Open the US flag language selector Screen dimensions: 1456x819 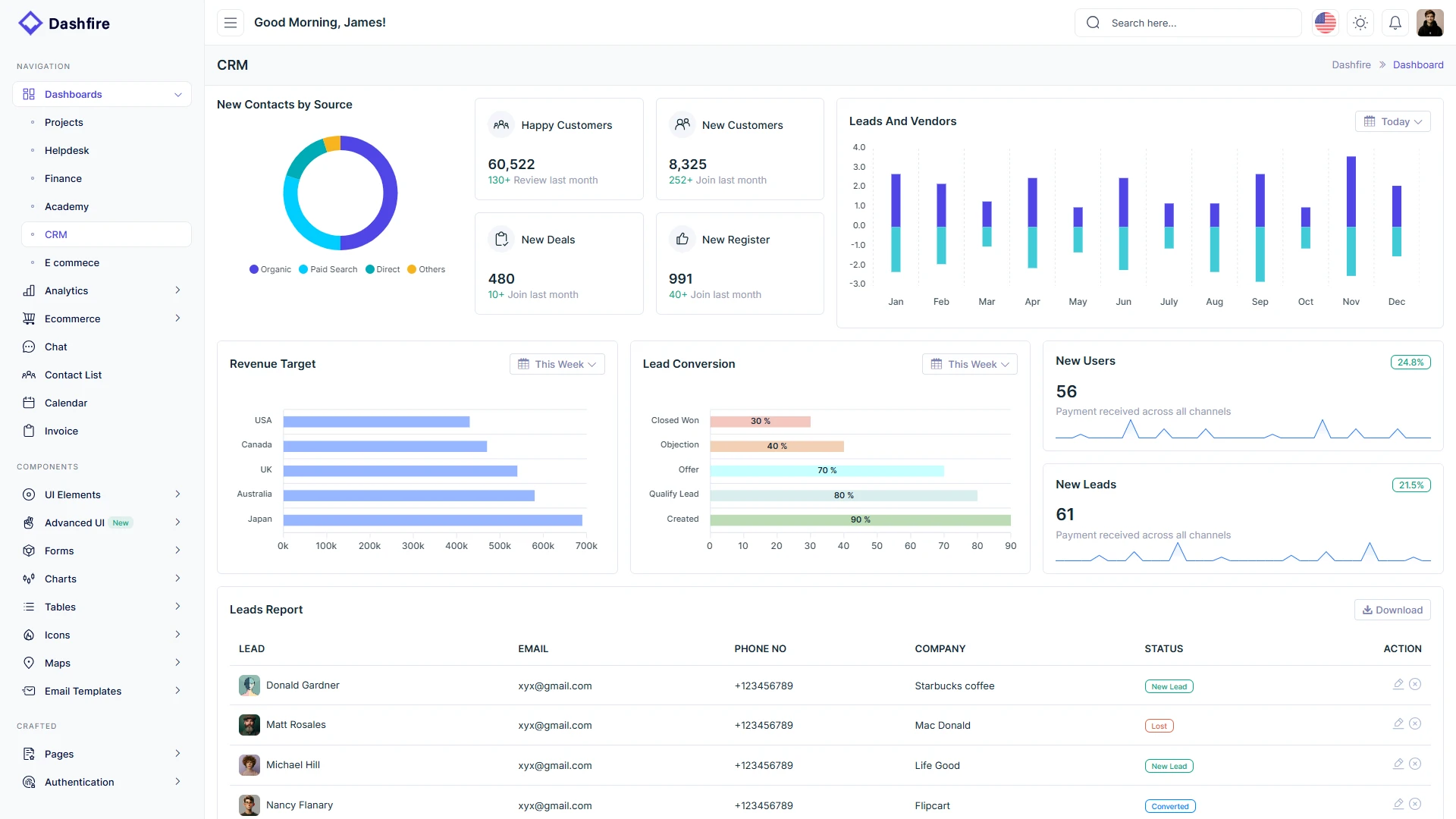pyautogui.click(x=1326, y=23)
